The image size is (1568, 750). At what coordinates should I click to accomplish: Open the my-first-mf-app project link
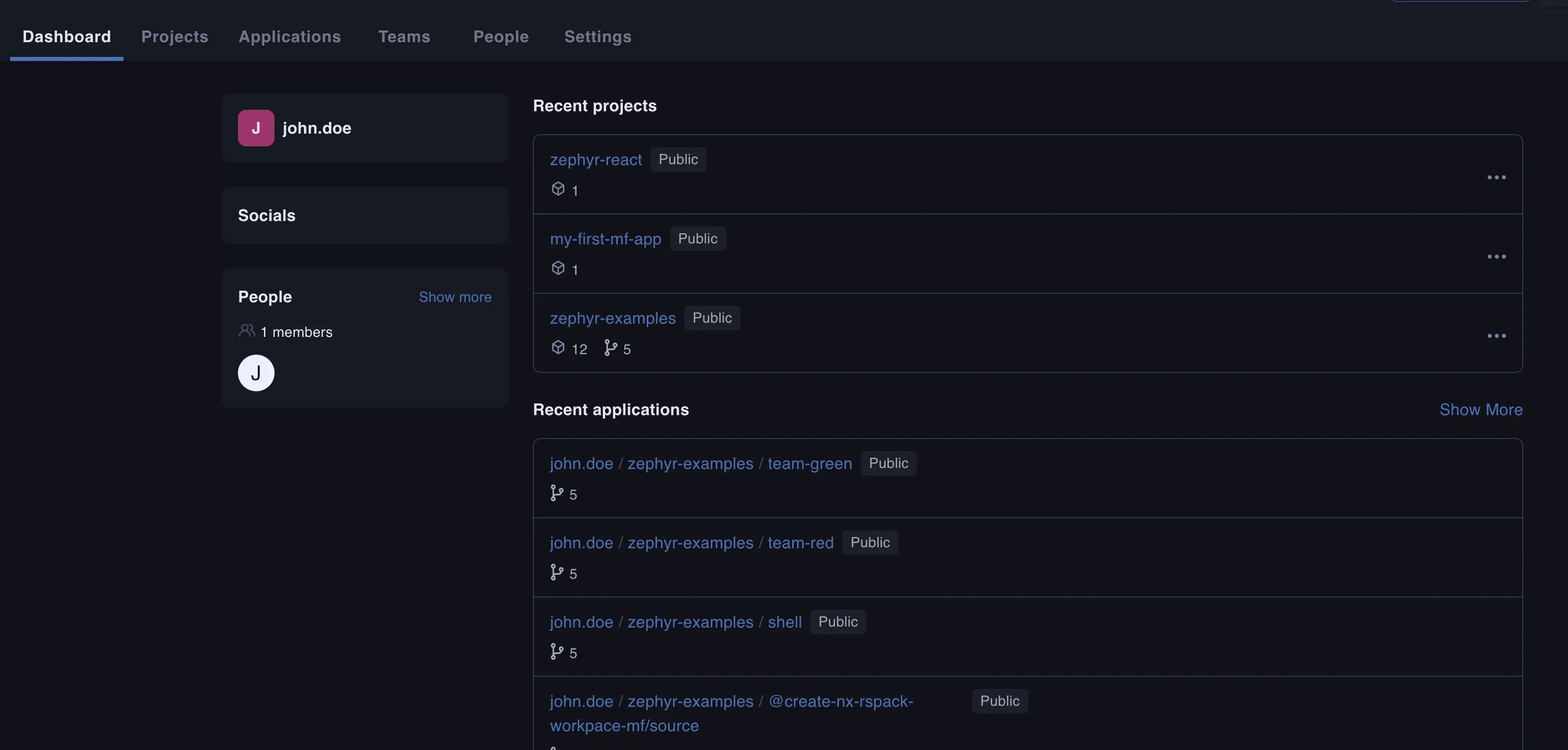click(605, 239)
